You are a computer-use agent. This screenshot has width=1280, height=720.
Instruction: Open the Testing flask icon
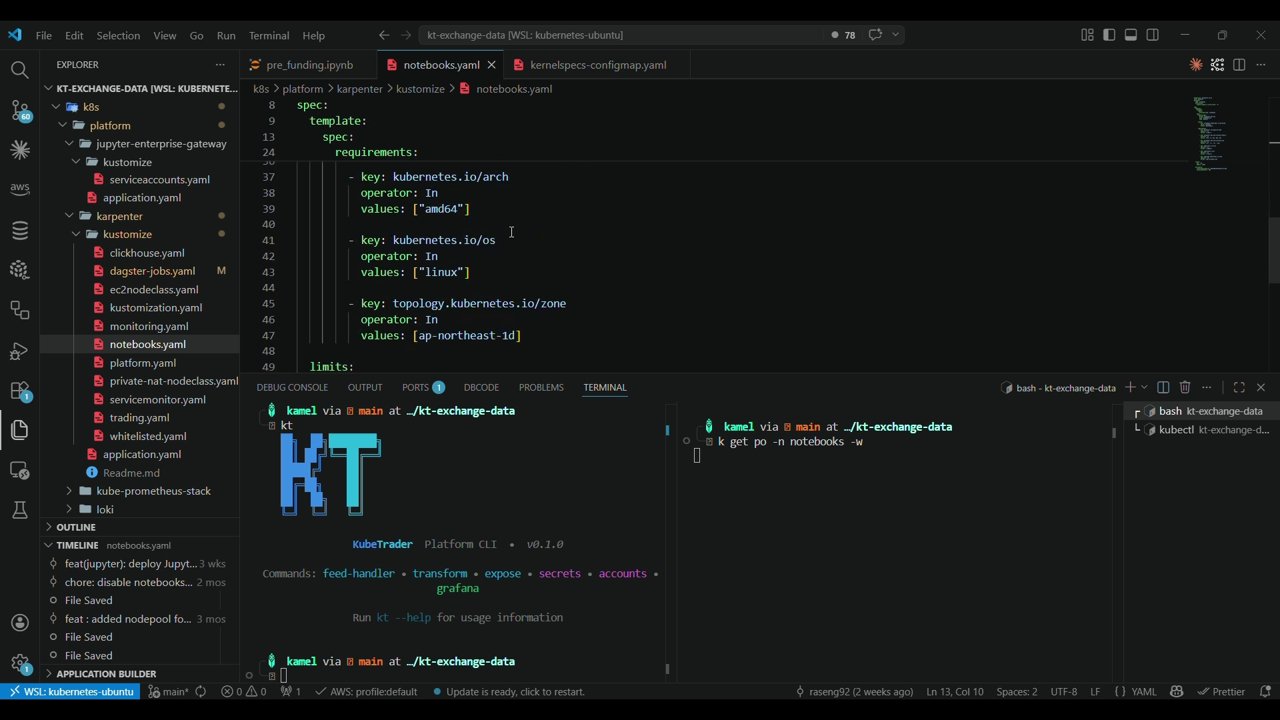[x=19, y=510]
